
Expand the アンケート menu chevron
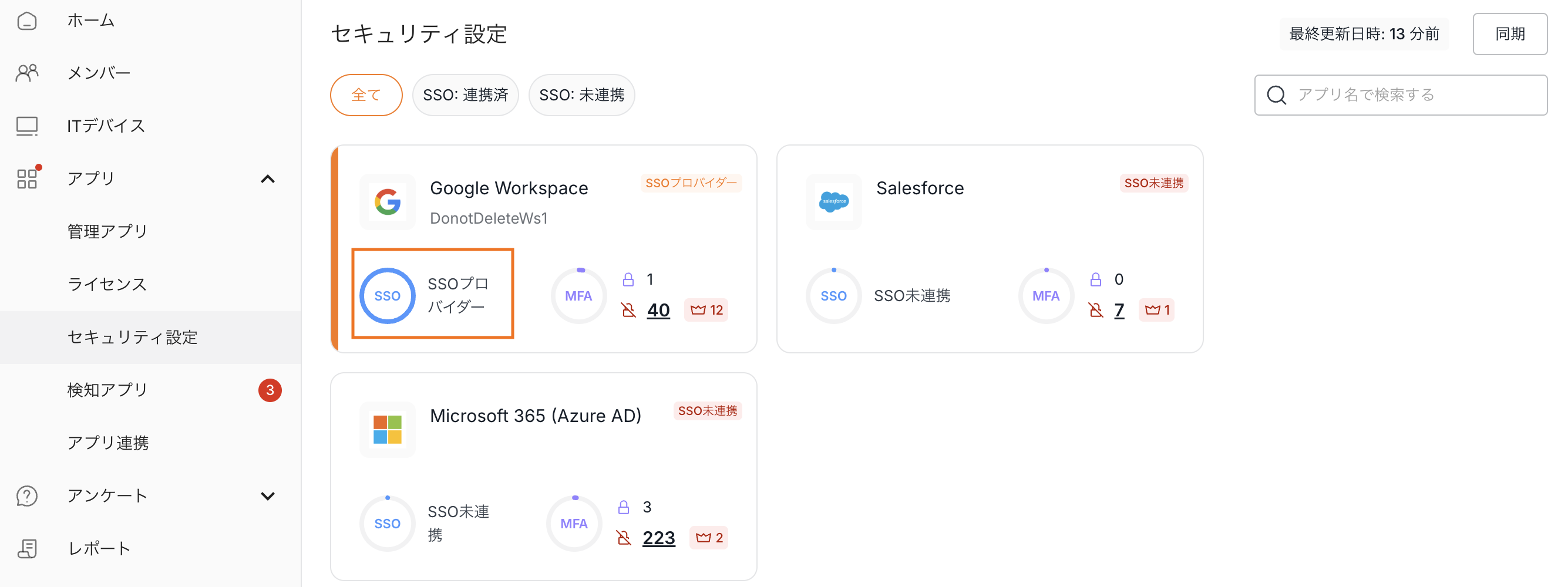click(267, 496)
